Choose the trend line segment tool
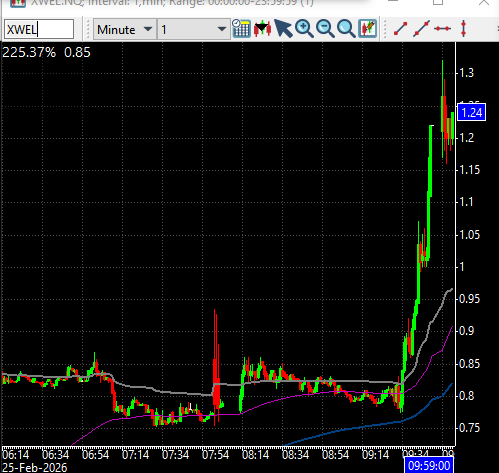The width and height of the screenshot is (499, 473). (x=400, y=29)
